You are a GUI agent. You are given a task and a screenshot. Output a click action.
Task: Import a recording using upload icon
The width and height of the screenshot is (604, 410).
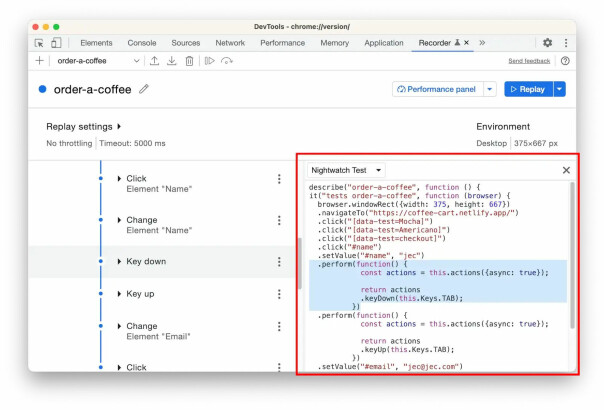(x=154, y=61)
